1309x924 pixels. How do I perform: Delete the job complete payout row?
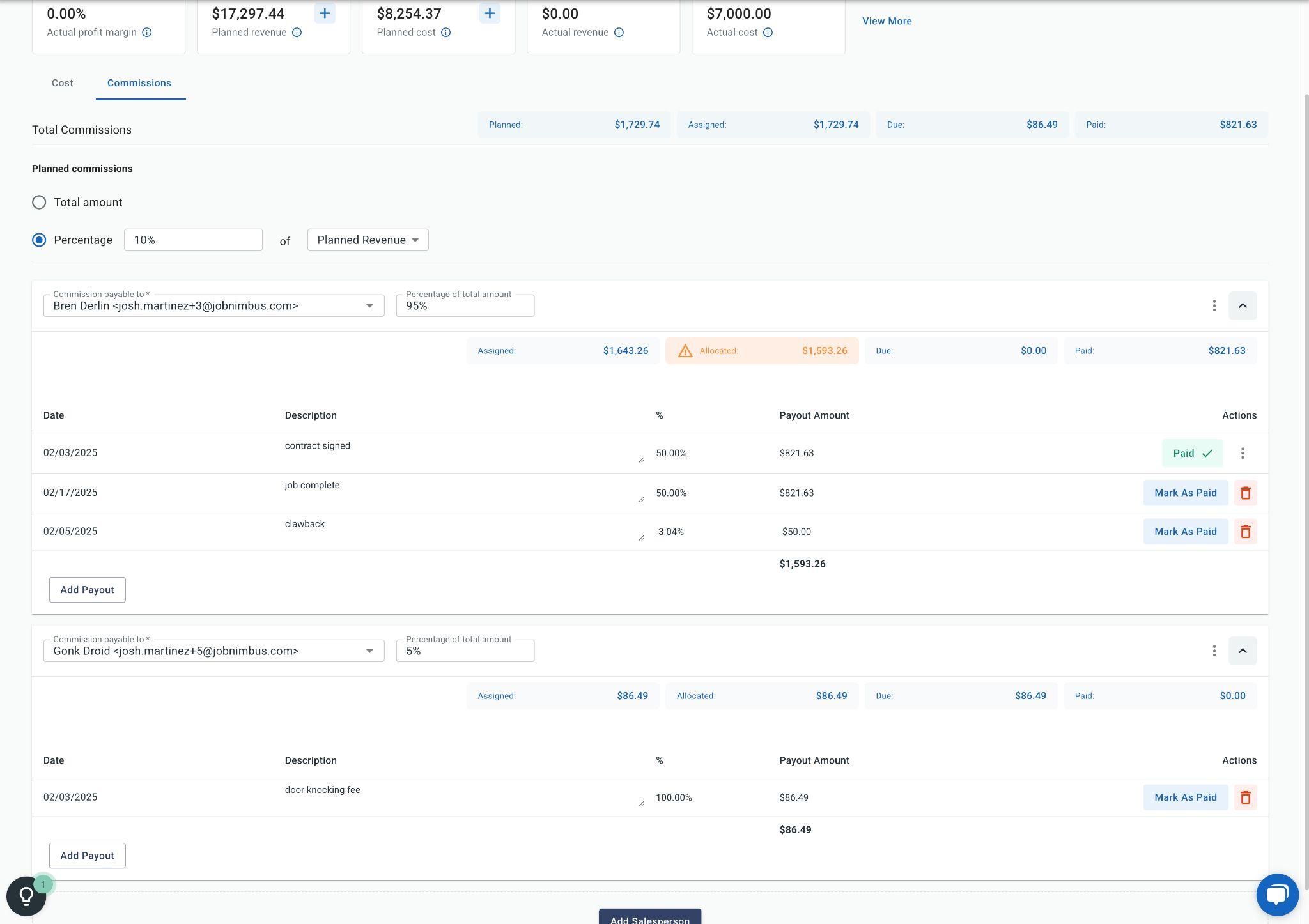click(1245, 493)
